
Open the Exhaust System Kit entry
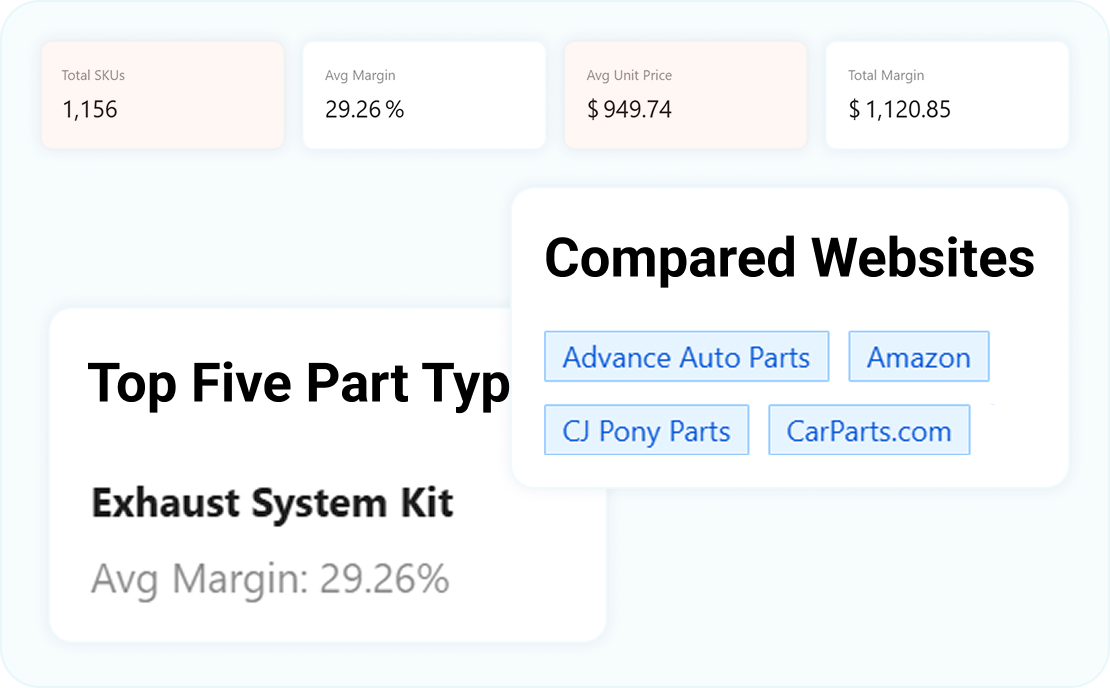point(272,502)
